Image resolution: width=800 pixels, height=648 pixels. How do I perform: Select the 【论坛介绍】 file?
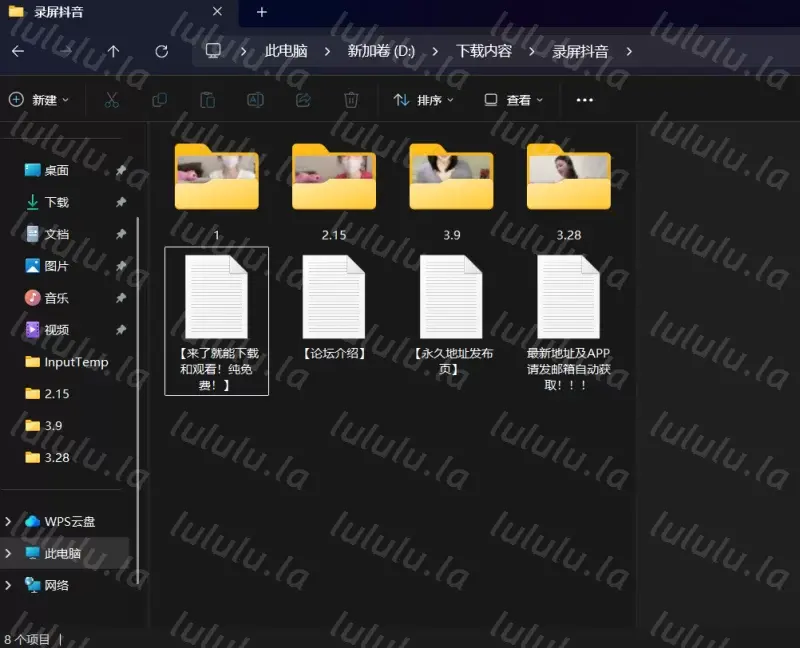point(334,308)
